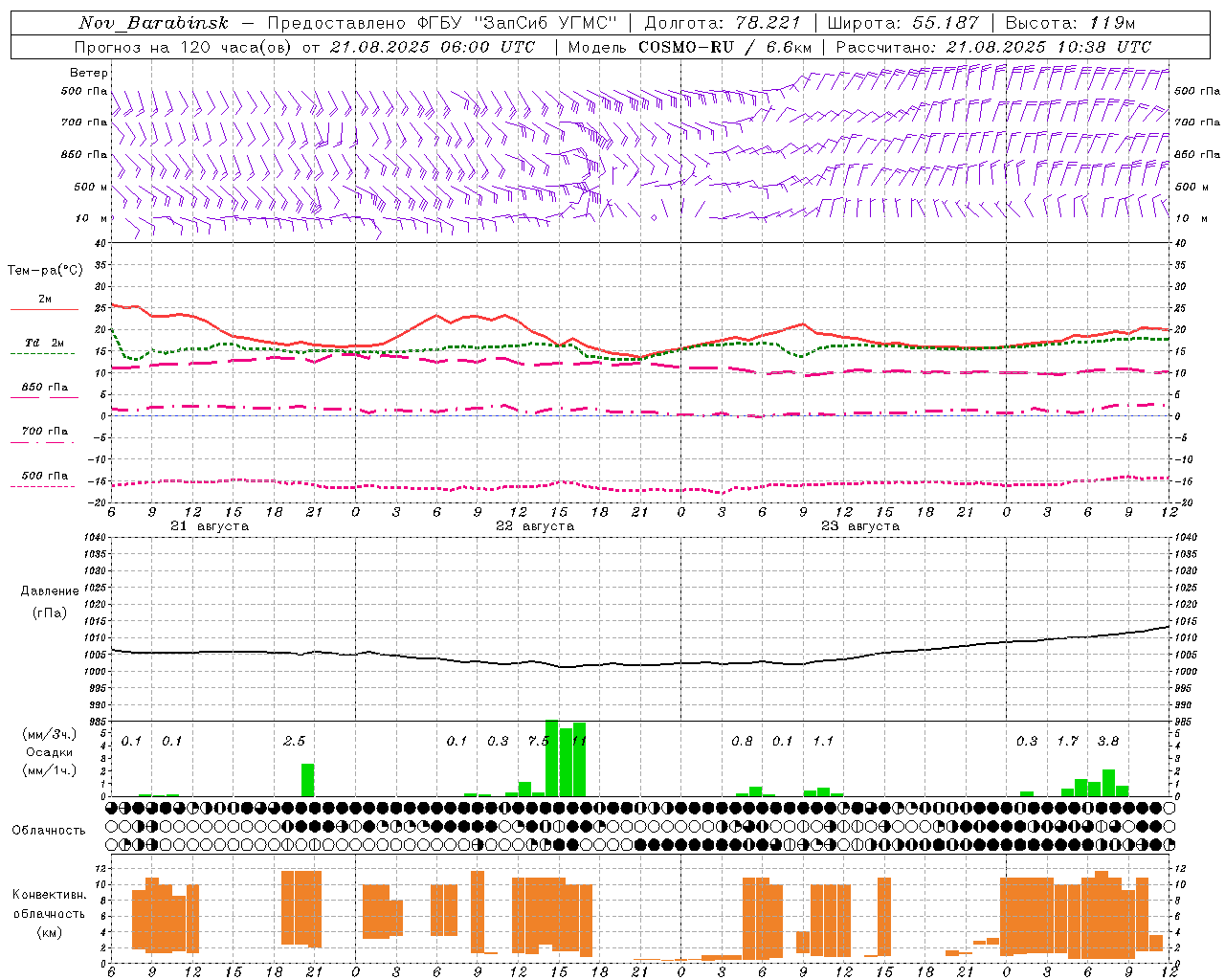Select the "(мм/1ч.)" precipitation unit label
The height and width of the screenshot is (980, 1225).
(x=49, y=770)
